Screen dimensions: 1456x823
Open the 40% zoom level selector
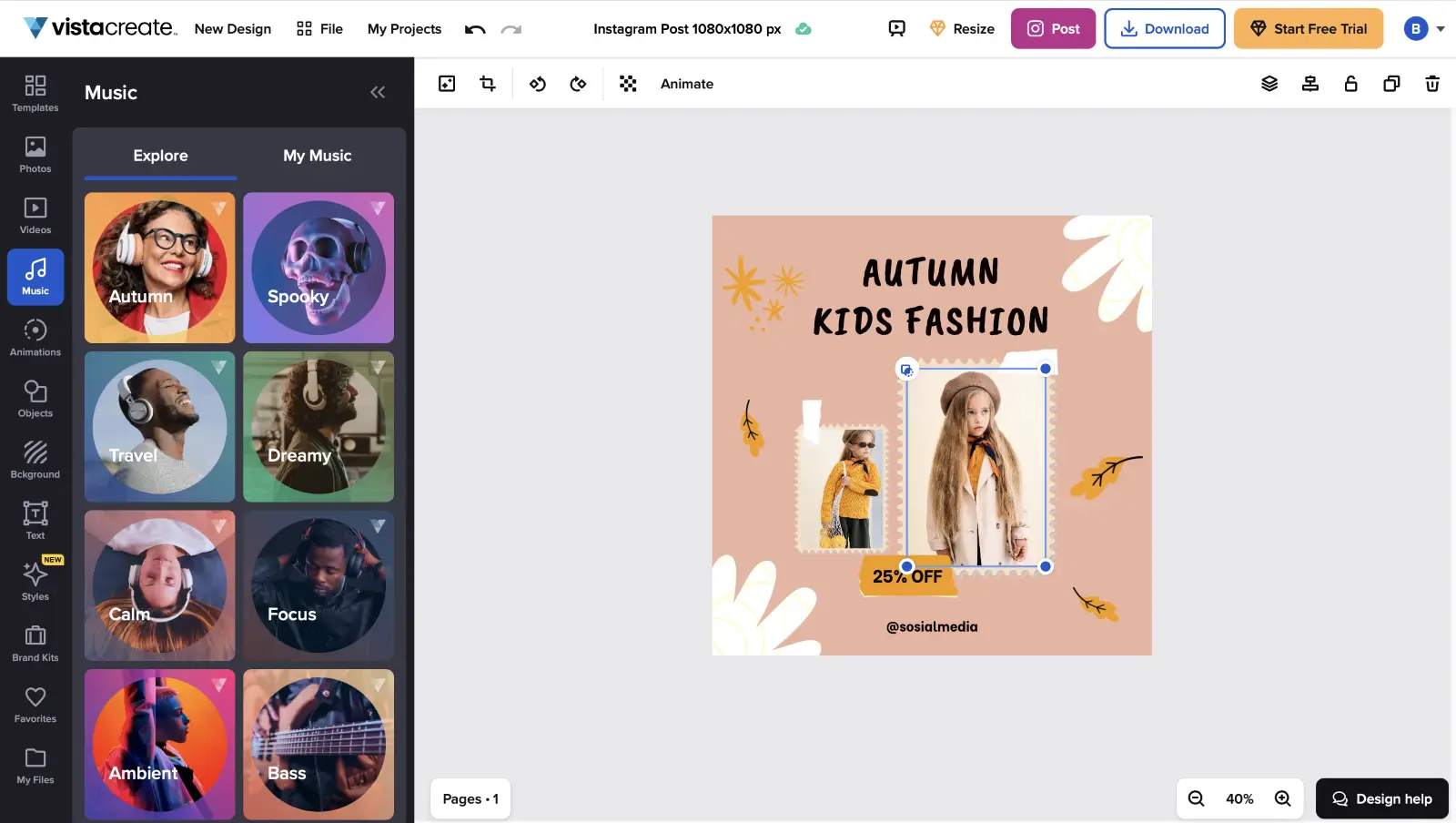click(1239, 798)
